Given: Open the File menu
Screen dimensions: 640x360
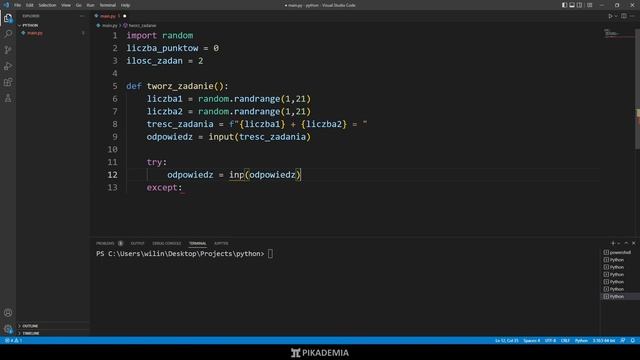Looking at the screenshot, I should click(18, 5).
